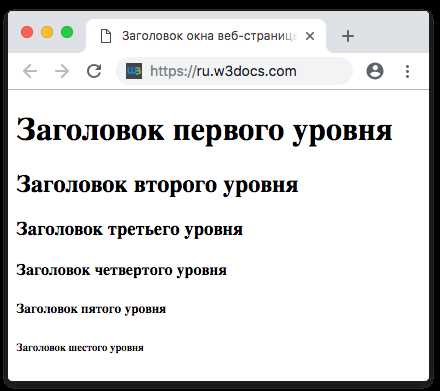Click the Заголовок третьего уровня heading
440x391 pixels.
pyautogui.click(x=130, y=229)
